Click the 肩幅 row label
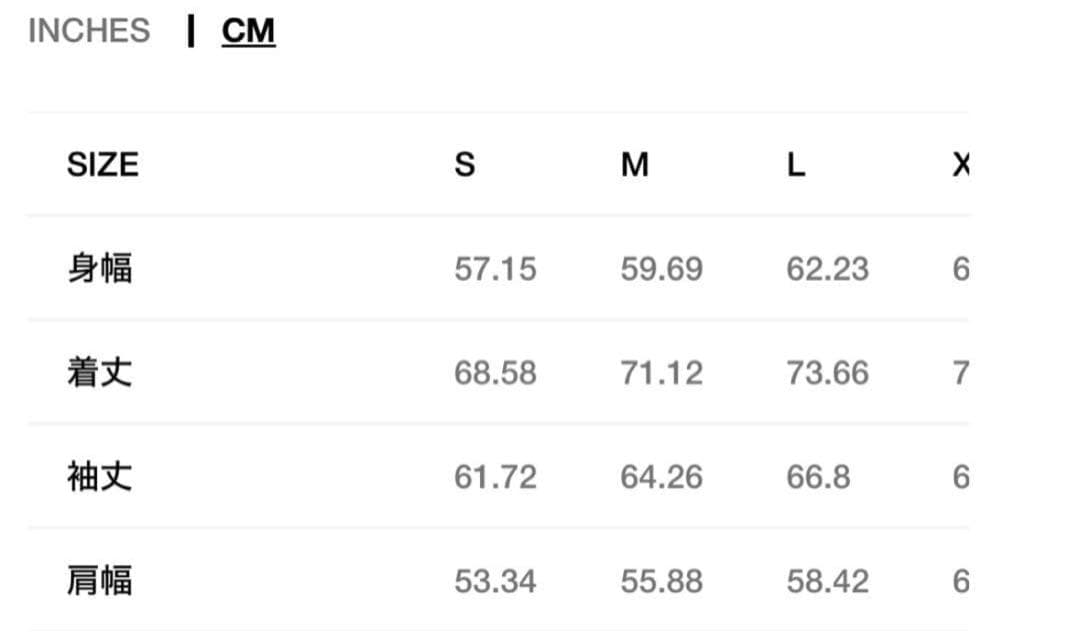This screenshot has width=1080, height=632. (x=100, y=580)
